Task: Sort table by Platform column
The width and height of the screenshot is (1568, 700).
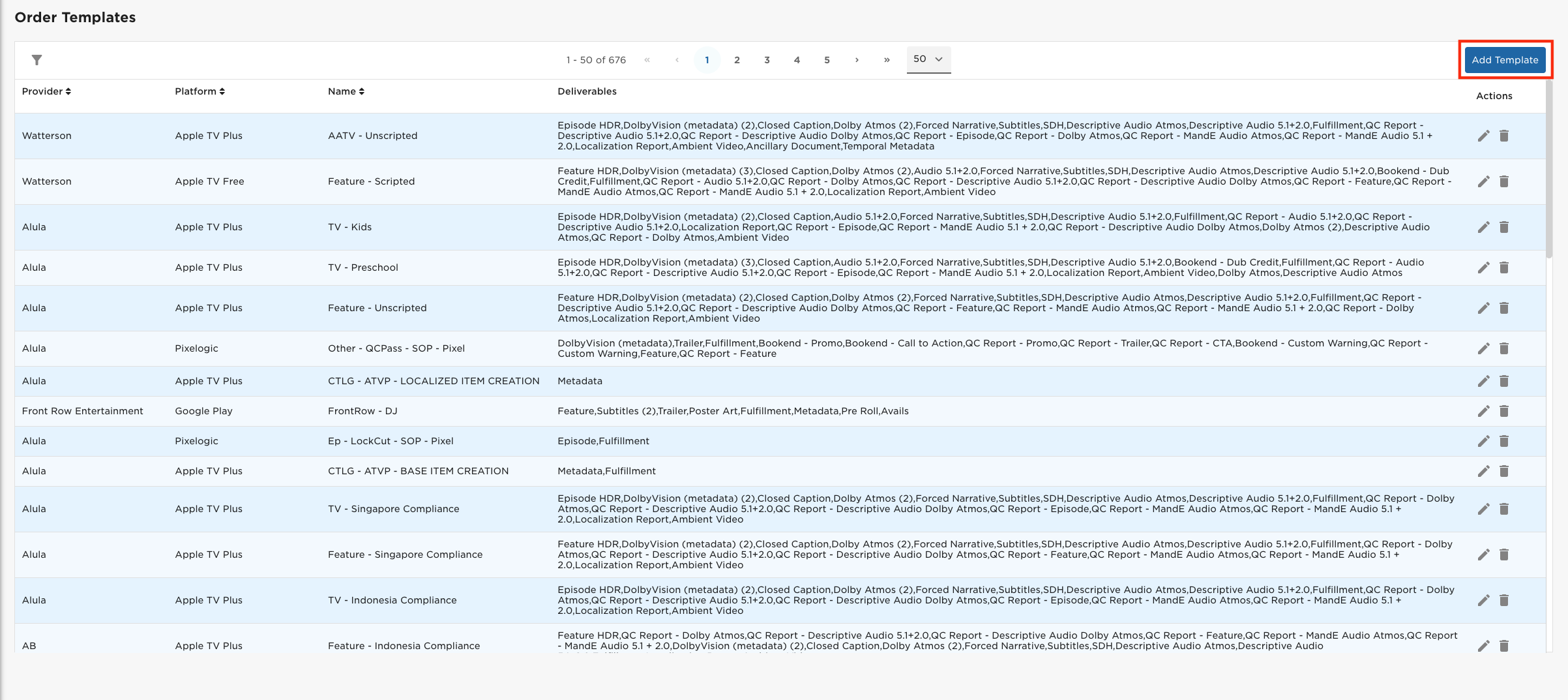Action: click(200, 91)
